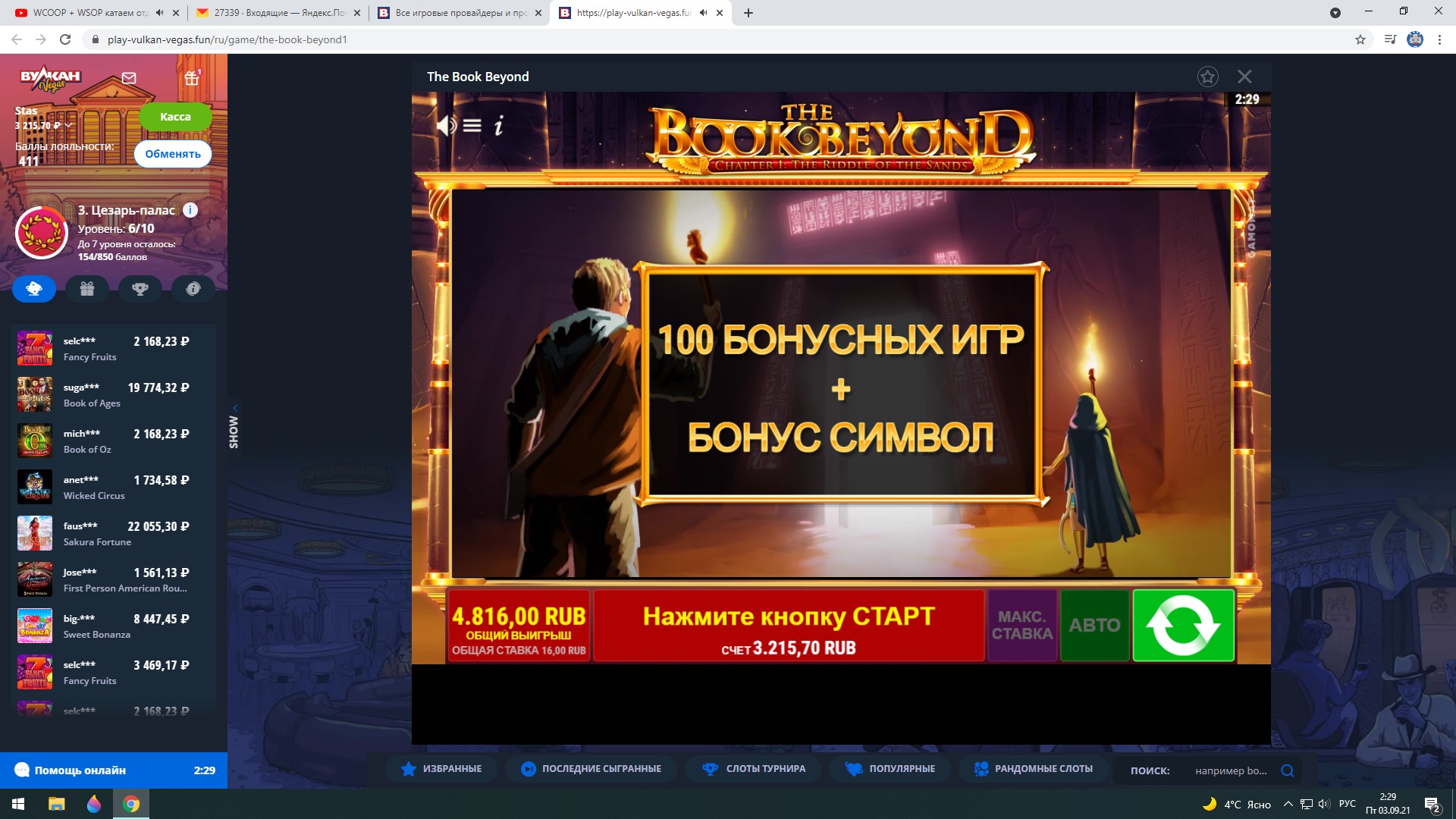The width and height of the screenshot is (1456, 819).
Task: Open the Касса button
Action: (x=175, y=117)
